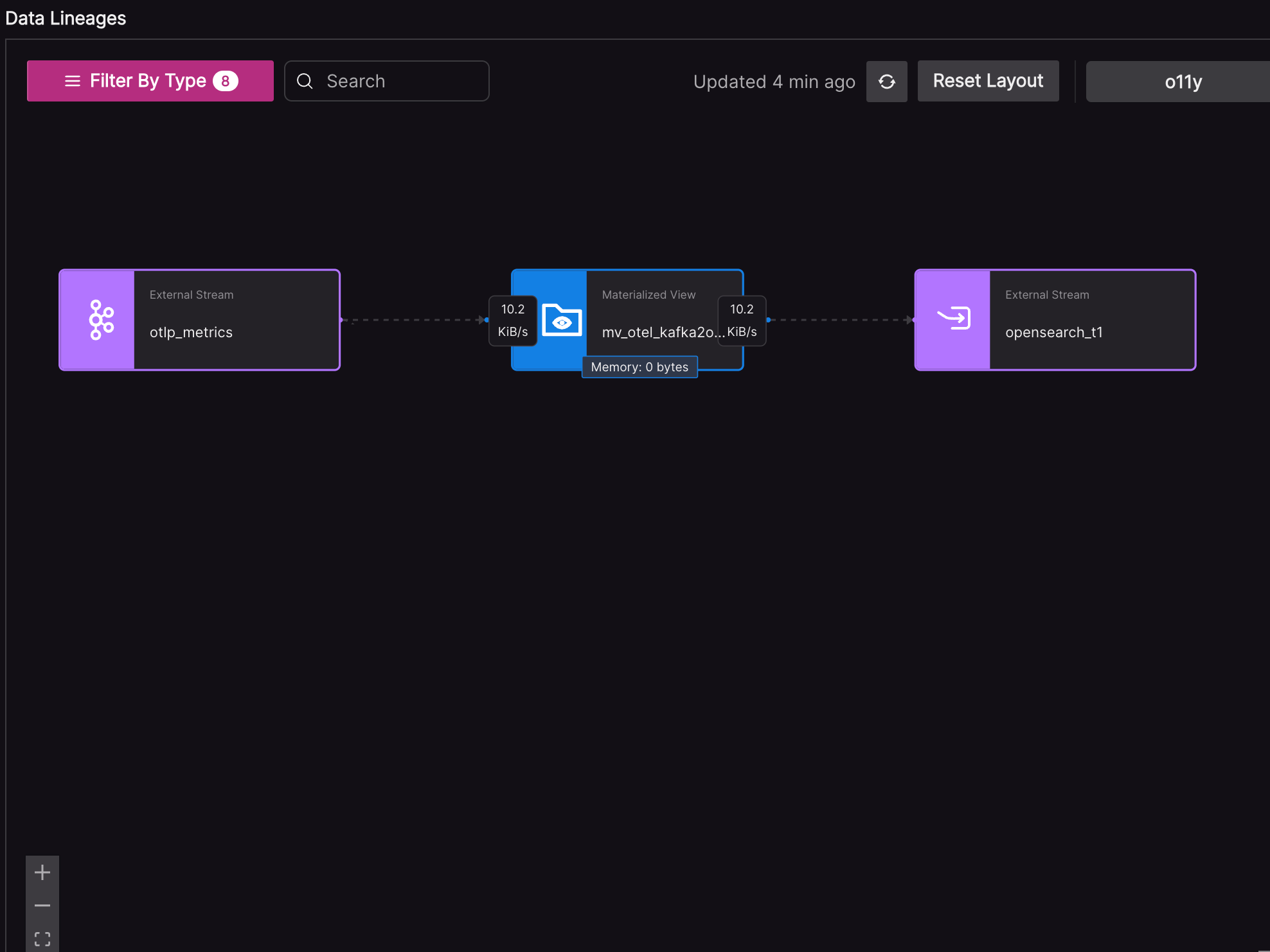Click the magnifier icon in Search
Image resolution: width=1270 pixels, height=952 pixels.
coord(305,81)
